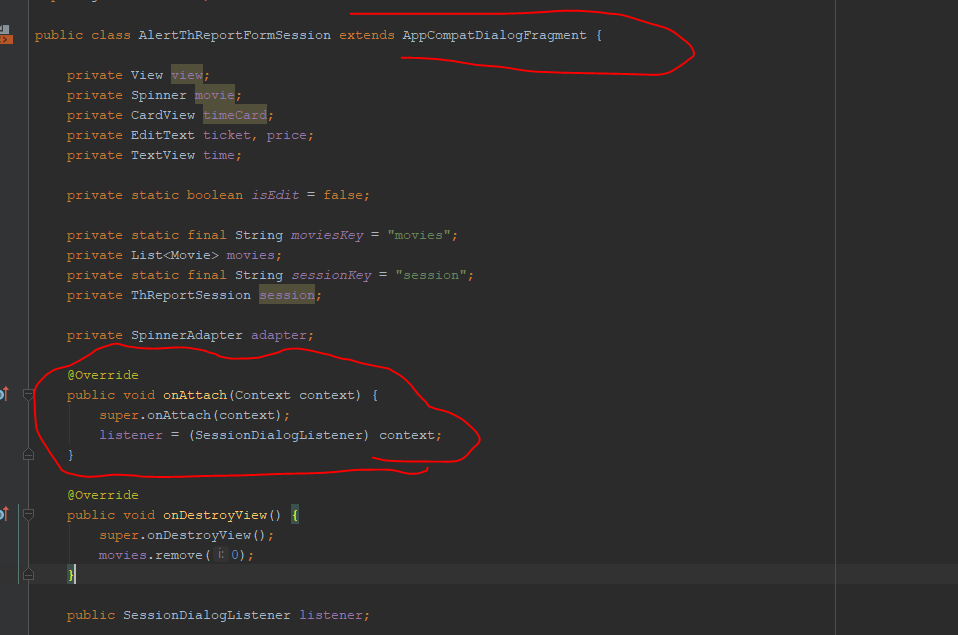
Task: Click the SessionDialogListener cast in onAttach
Action: pyautogui.click(x=279, y=435)
